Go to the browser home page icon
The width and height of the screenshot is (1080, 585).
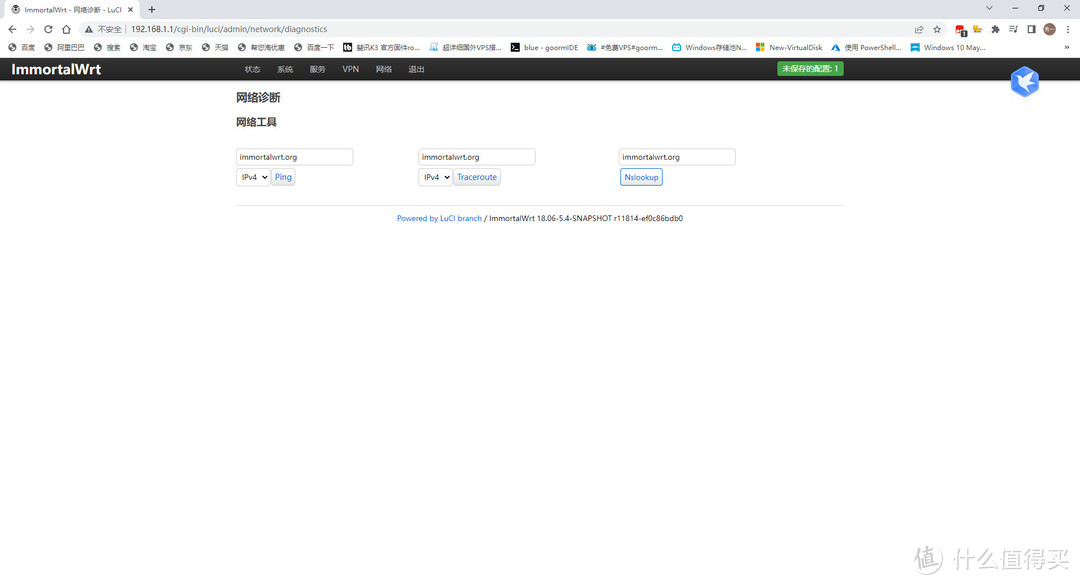tap(66, 29)
